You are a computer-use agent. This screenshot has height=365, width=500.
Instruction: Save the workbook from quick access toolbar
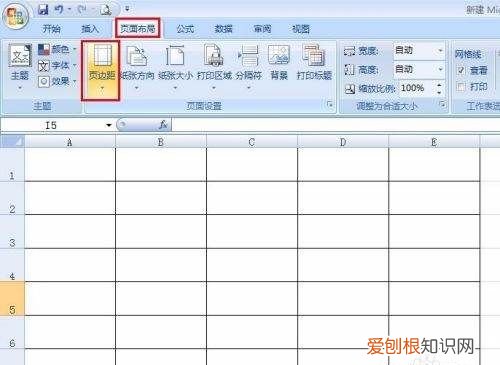click(x=43, y=9)
